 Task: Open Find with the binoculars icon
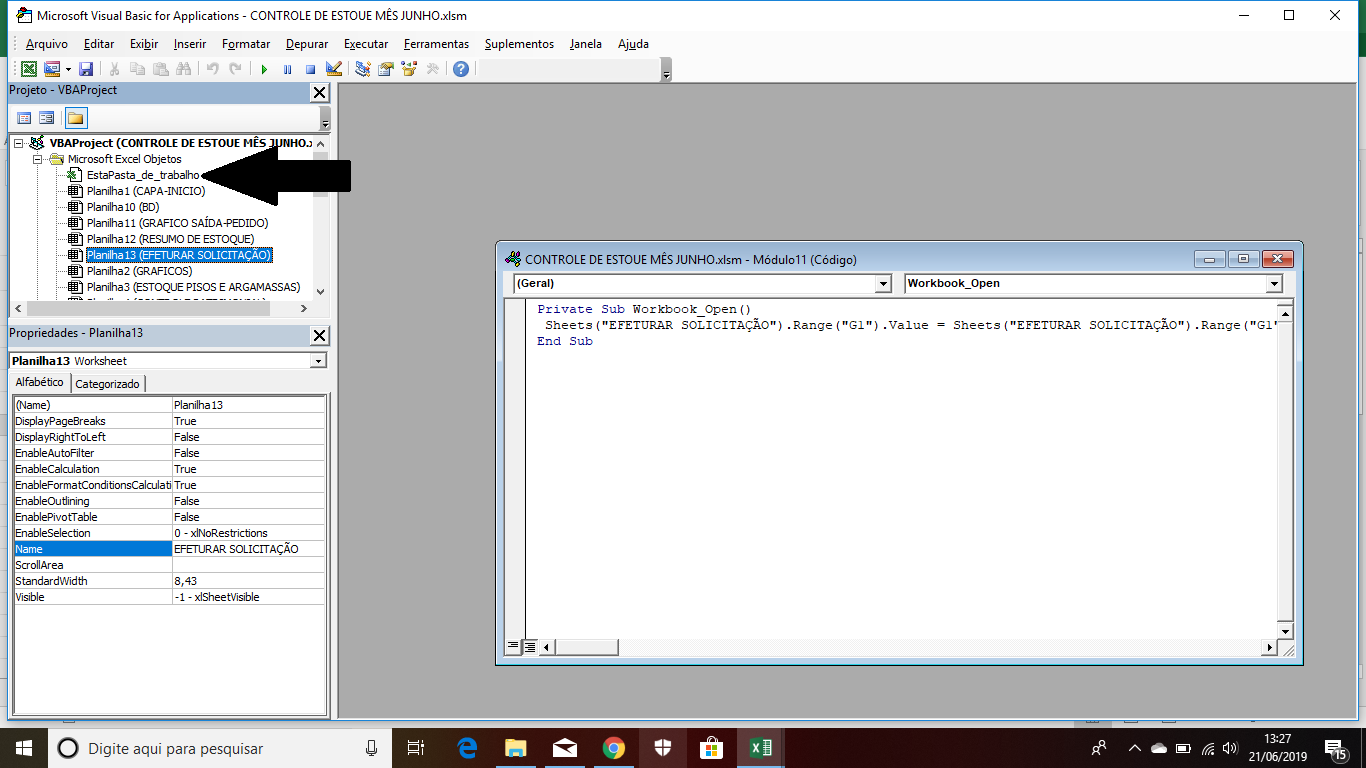(x=184, y=69)
